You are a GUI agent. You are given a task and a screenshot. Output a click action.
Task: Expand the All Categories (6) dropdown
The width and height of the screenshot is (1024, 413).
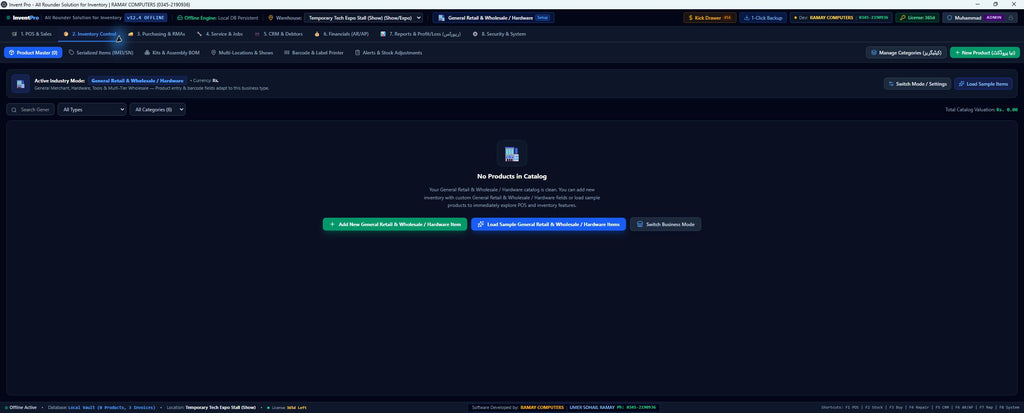click(x=157, y=110)
